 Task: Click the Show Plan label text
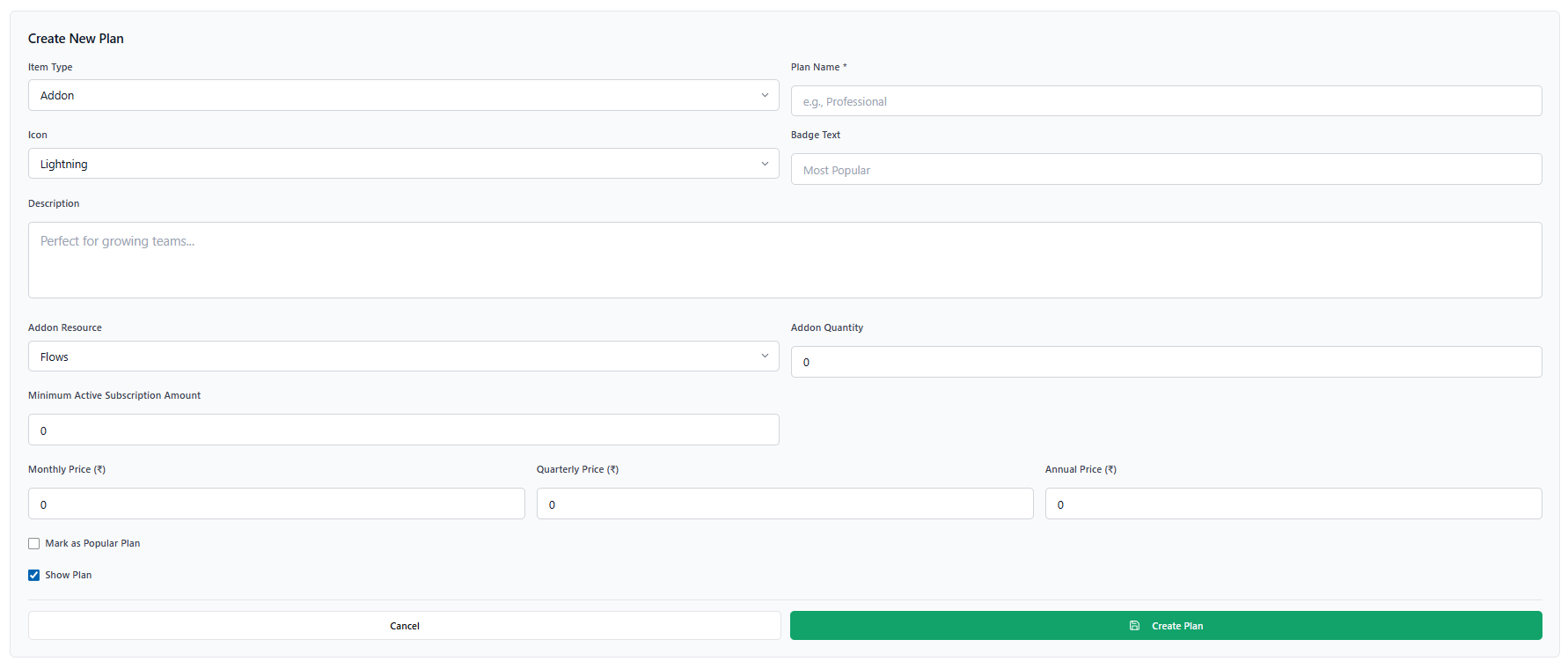click(69, 575)
